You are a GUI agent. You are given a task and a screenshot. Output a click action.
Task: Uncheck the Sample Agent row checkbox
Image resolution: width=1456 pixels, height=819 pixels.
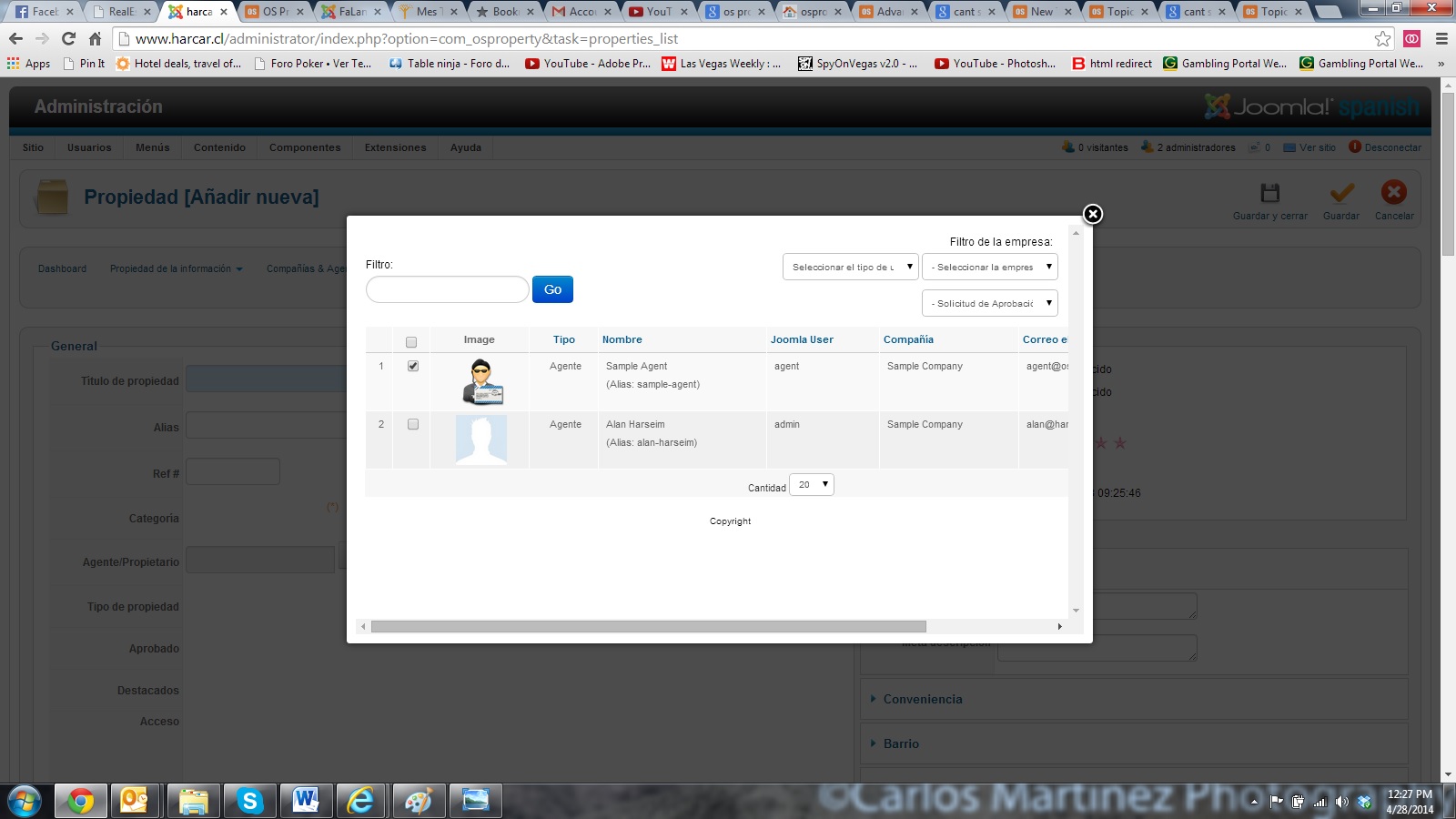[x=413, y=366]
